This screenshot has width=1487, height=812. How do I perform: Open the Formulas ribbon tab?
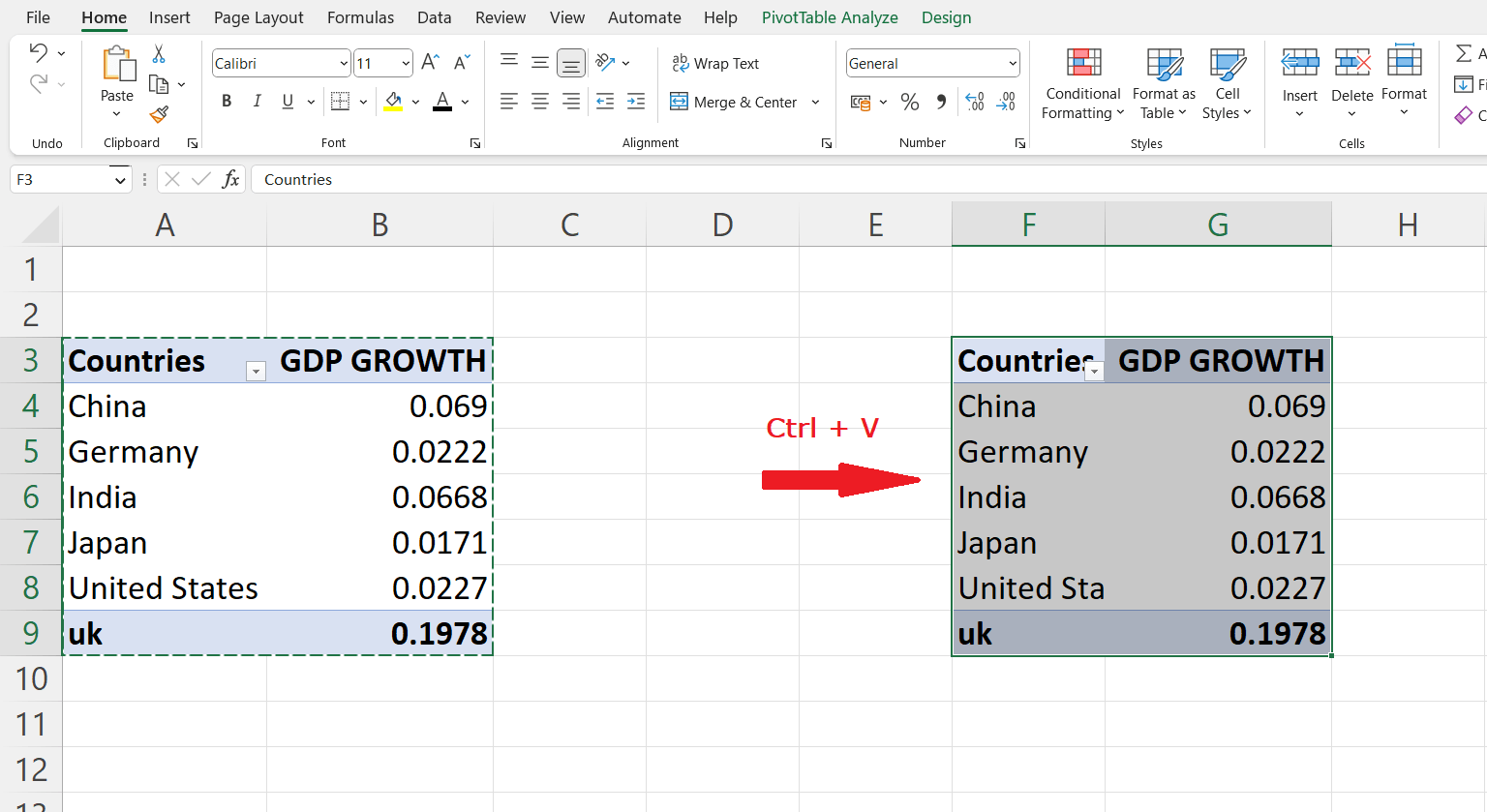pyautogui.click(x=360, y=17)
